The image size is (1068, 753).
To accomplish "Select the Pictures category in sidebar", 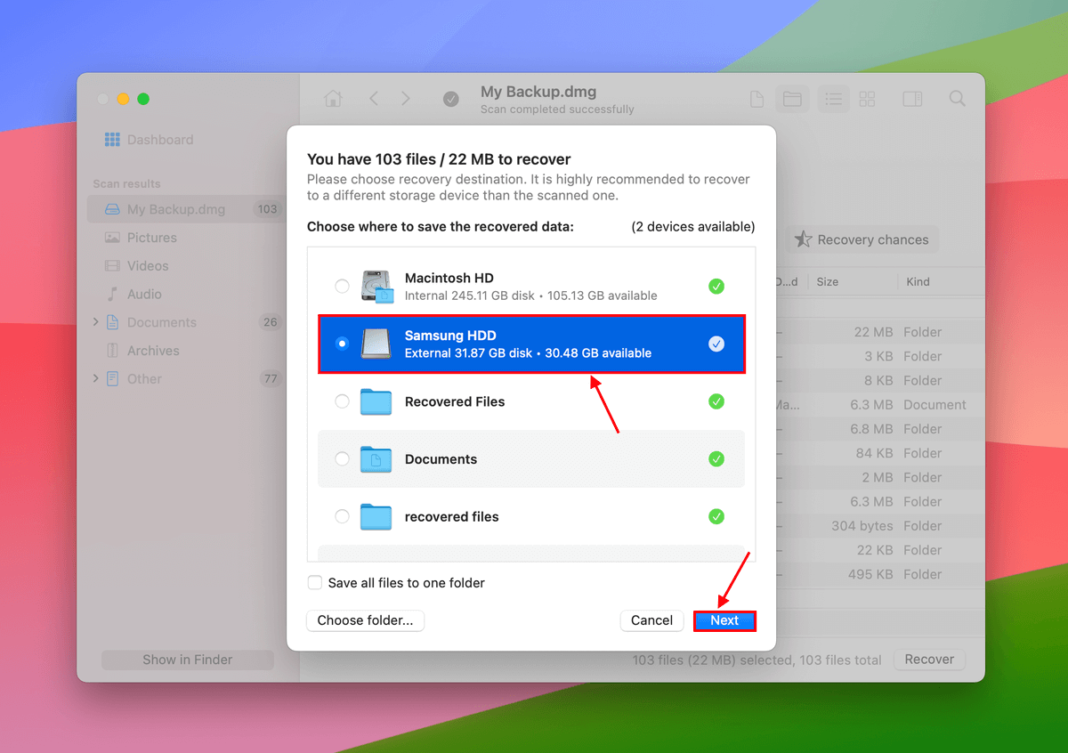I will [155, 237].
